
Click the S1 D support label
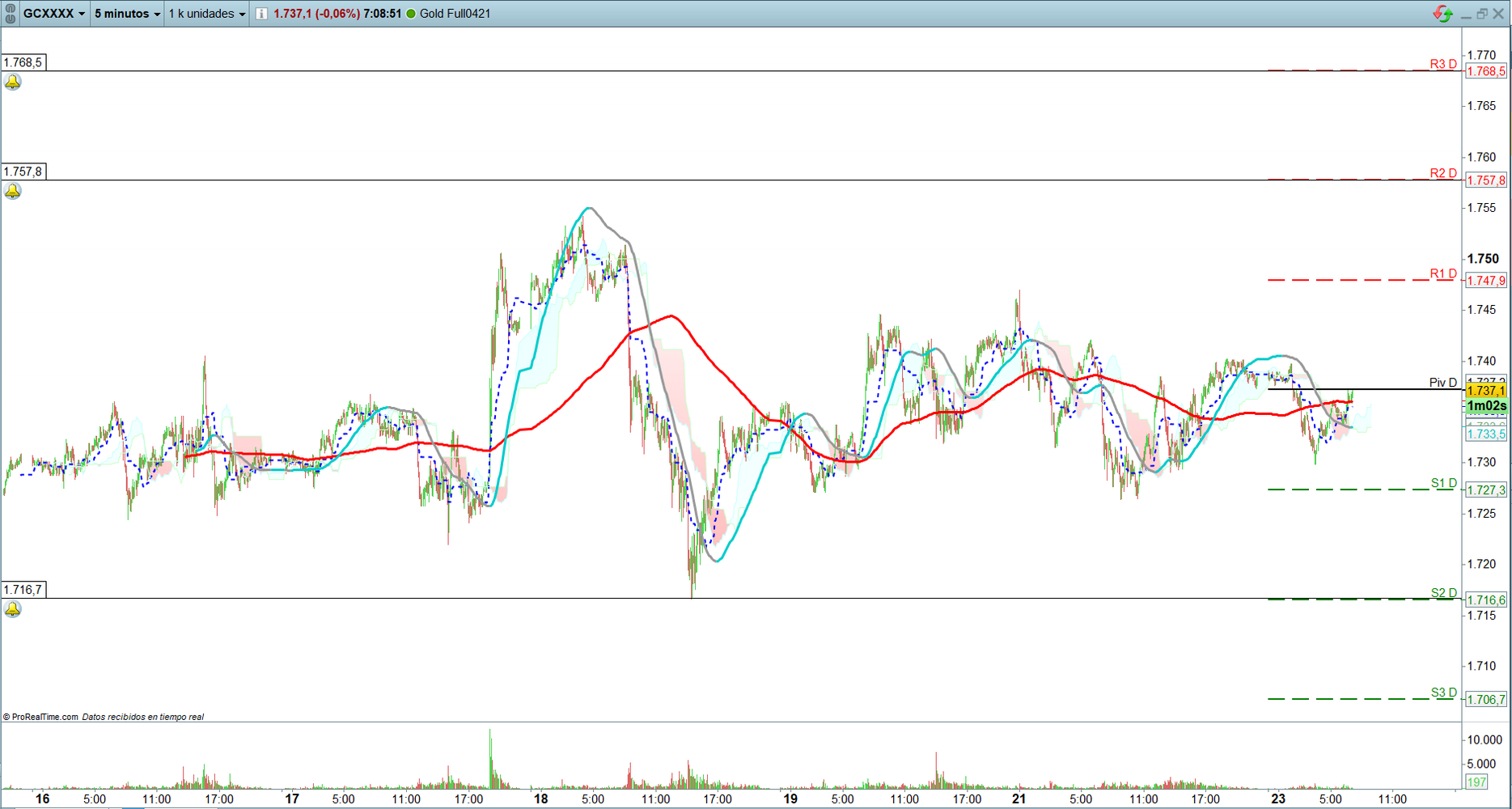click(x=1443, y=483)
